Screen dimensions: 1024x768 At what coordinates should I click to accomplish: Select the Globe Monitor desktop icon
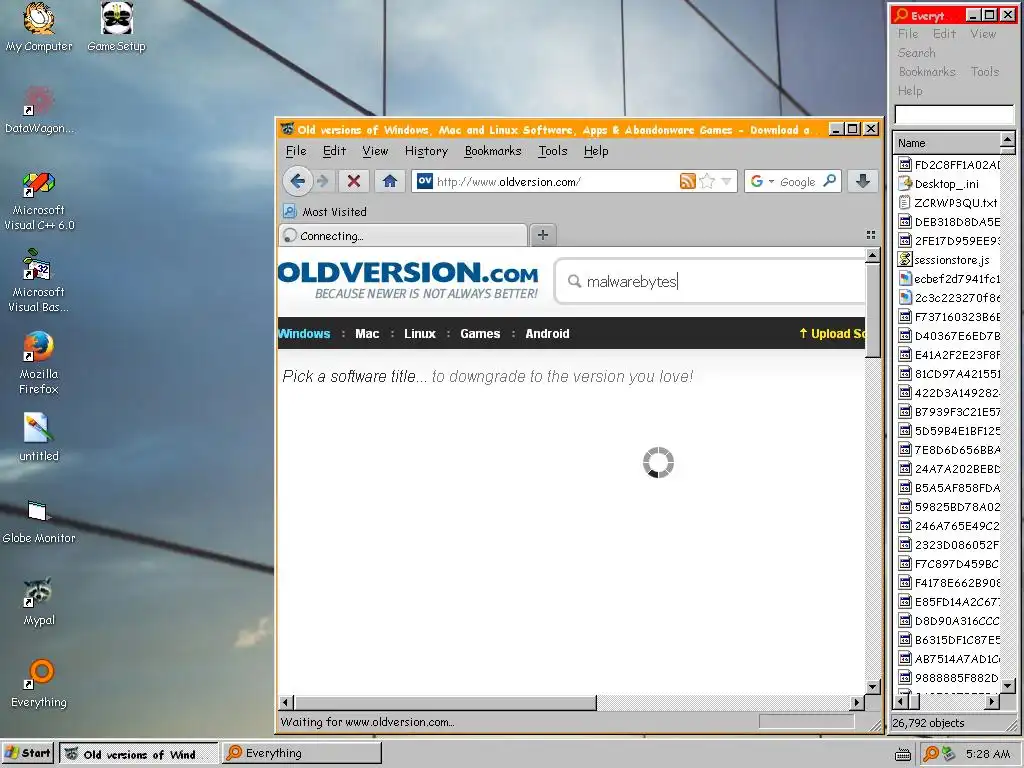[x=39, y=521]
